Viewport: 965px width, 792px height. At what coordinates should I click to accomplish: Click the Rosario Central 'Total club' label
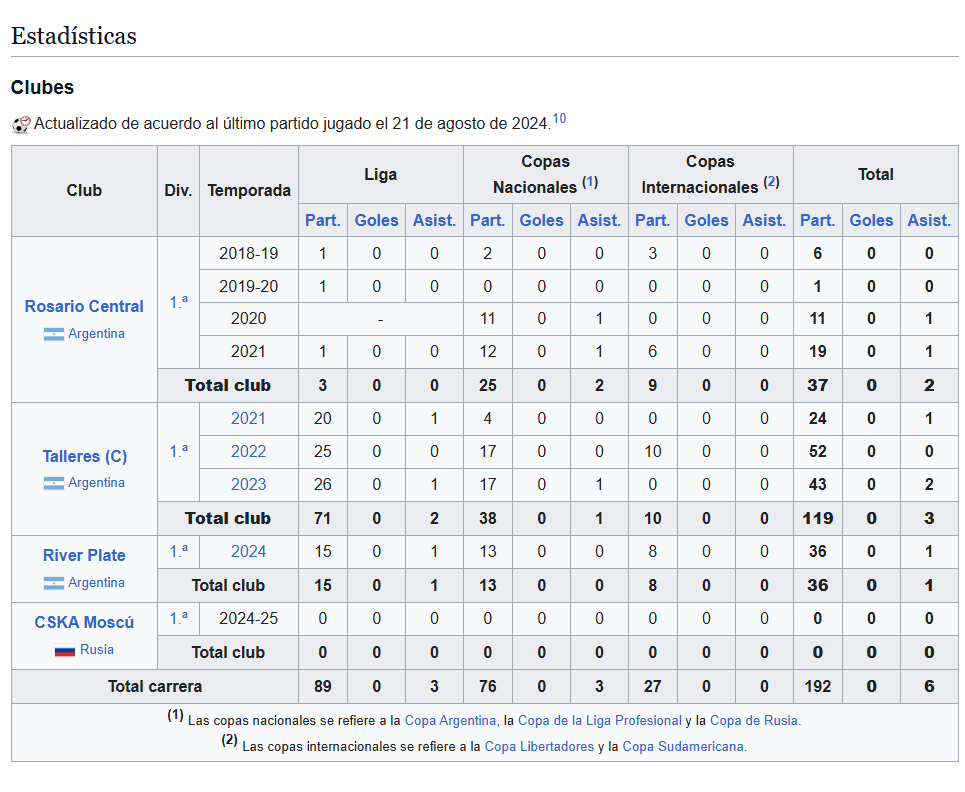click(228, 385)
